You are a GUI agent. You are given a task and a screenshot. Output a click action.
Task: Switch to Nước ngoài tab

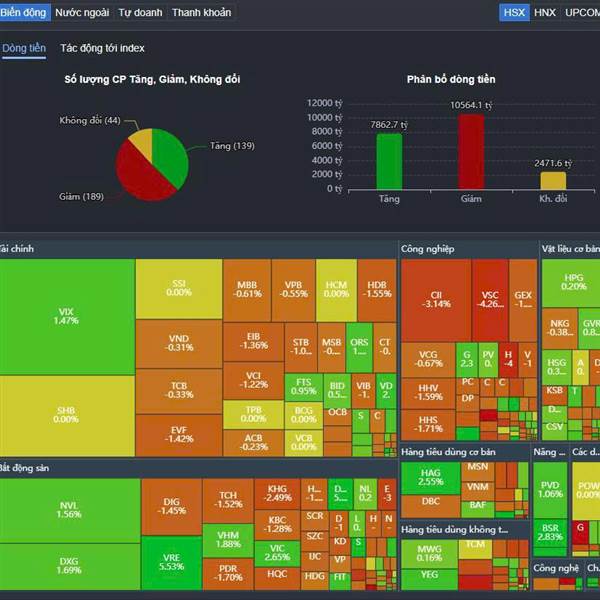pyautogui.click(x=82, y=13)
